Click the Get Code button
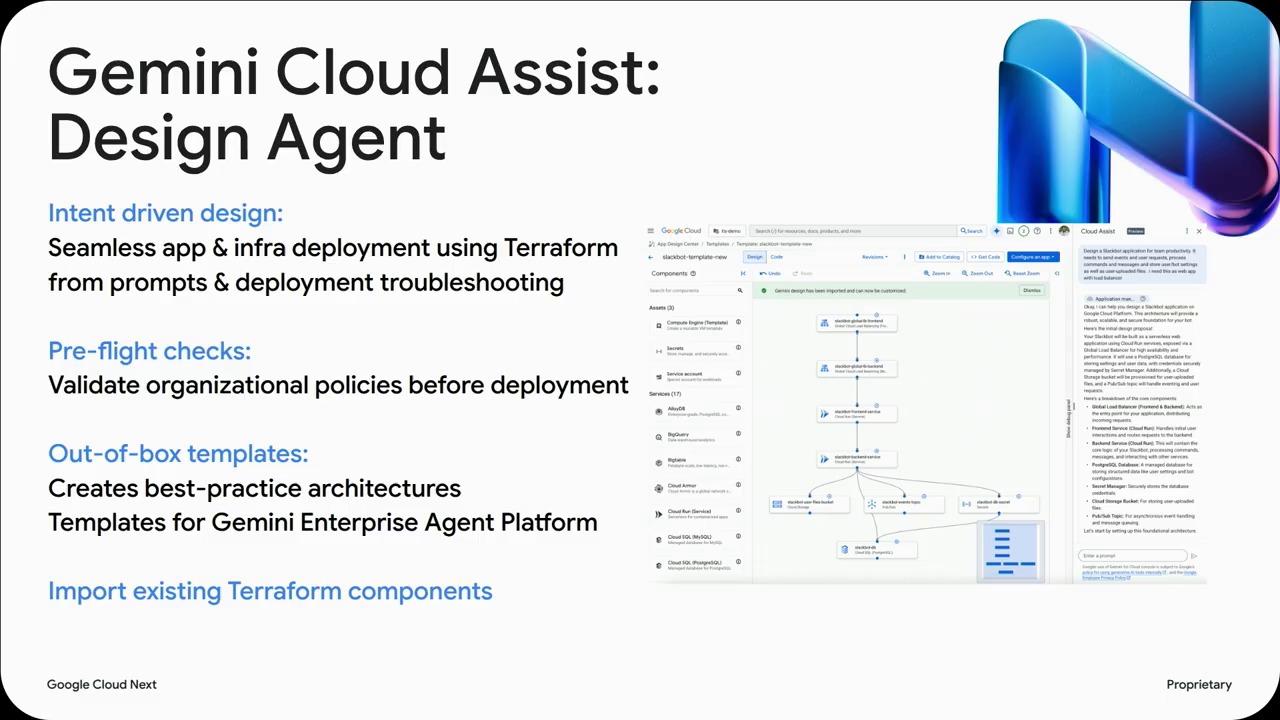Screen dimensions: 1280x720 (984, 257)
